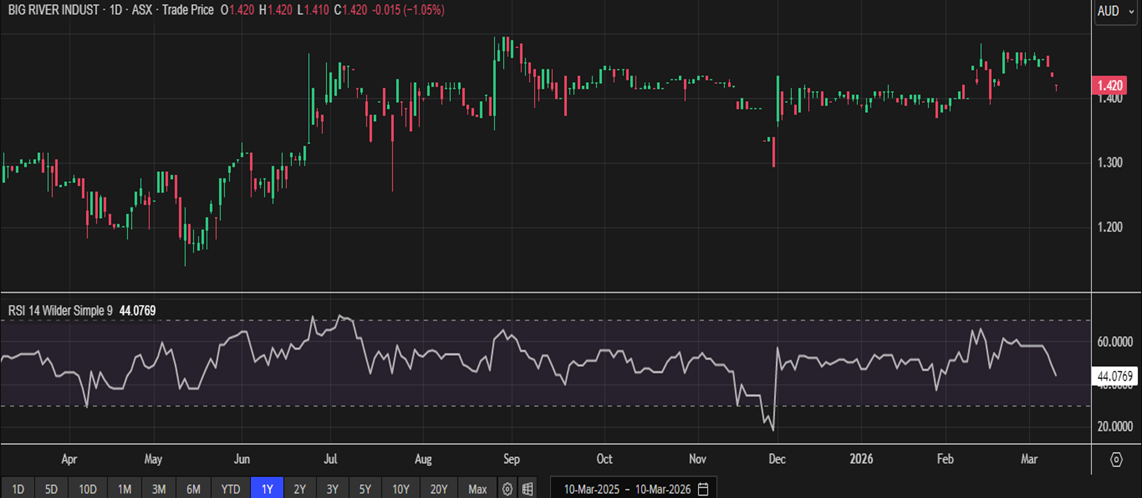Select the 10Y time range
Image resolution: width=1142 pixels, height=498 pixels.
401,489
